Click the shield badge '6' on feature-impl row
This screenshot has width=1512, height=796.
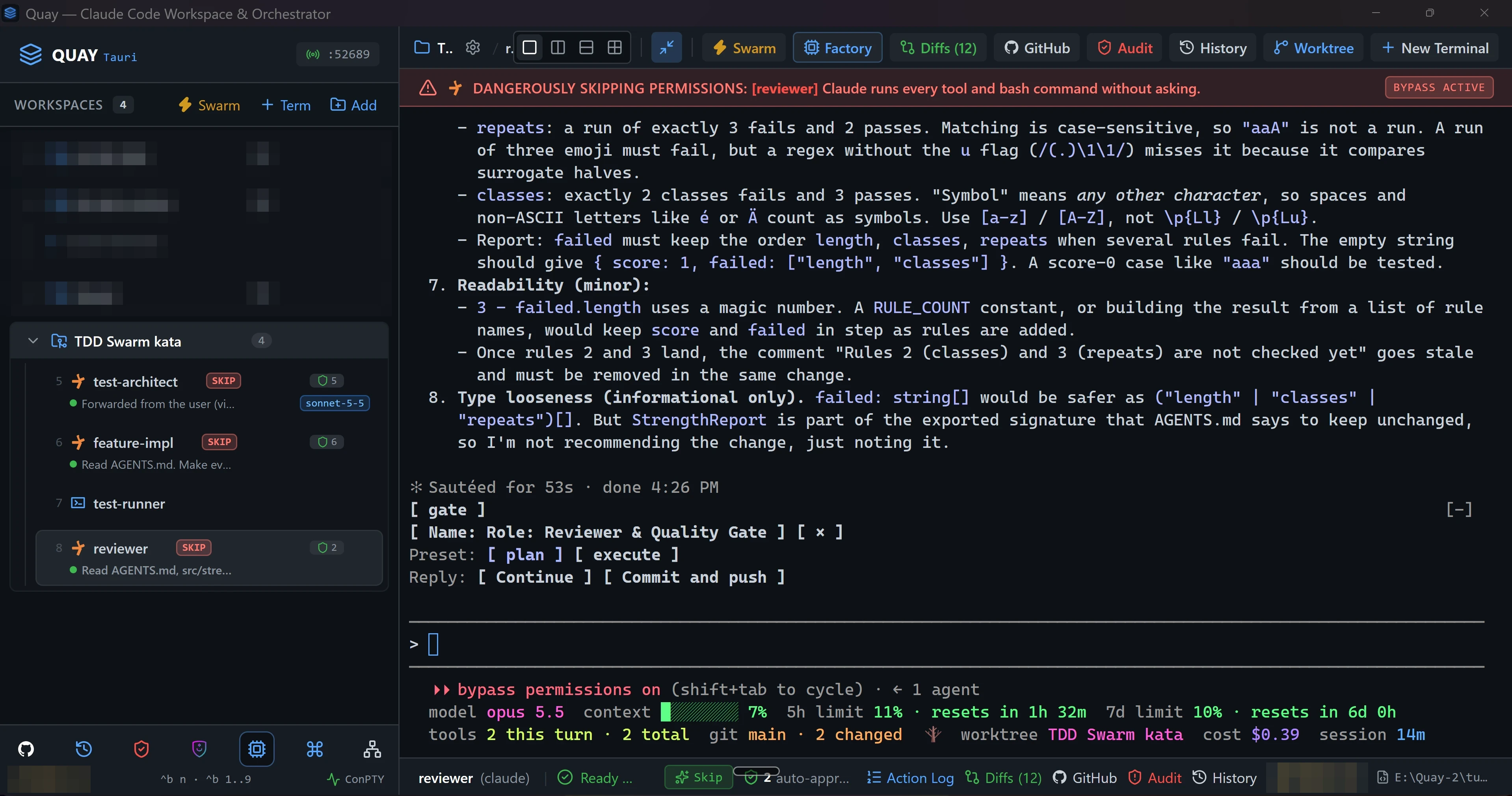point(327,442)
